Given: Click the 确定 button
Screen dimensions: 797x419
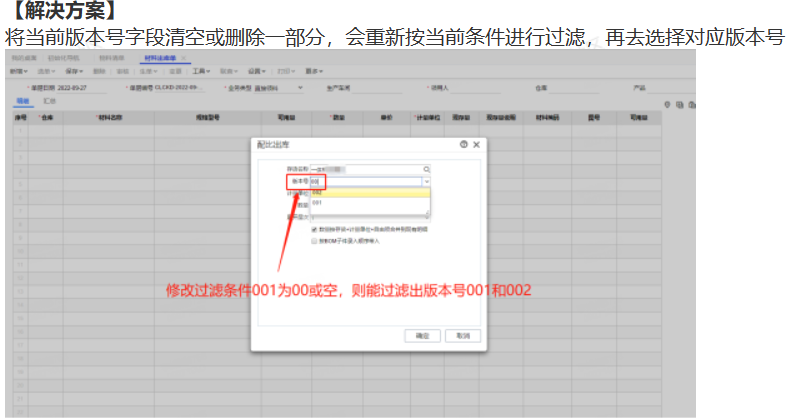Looking at the screenshot, I should pyautogui.click(x=422, y=336).
